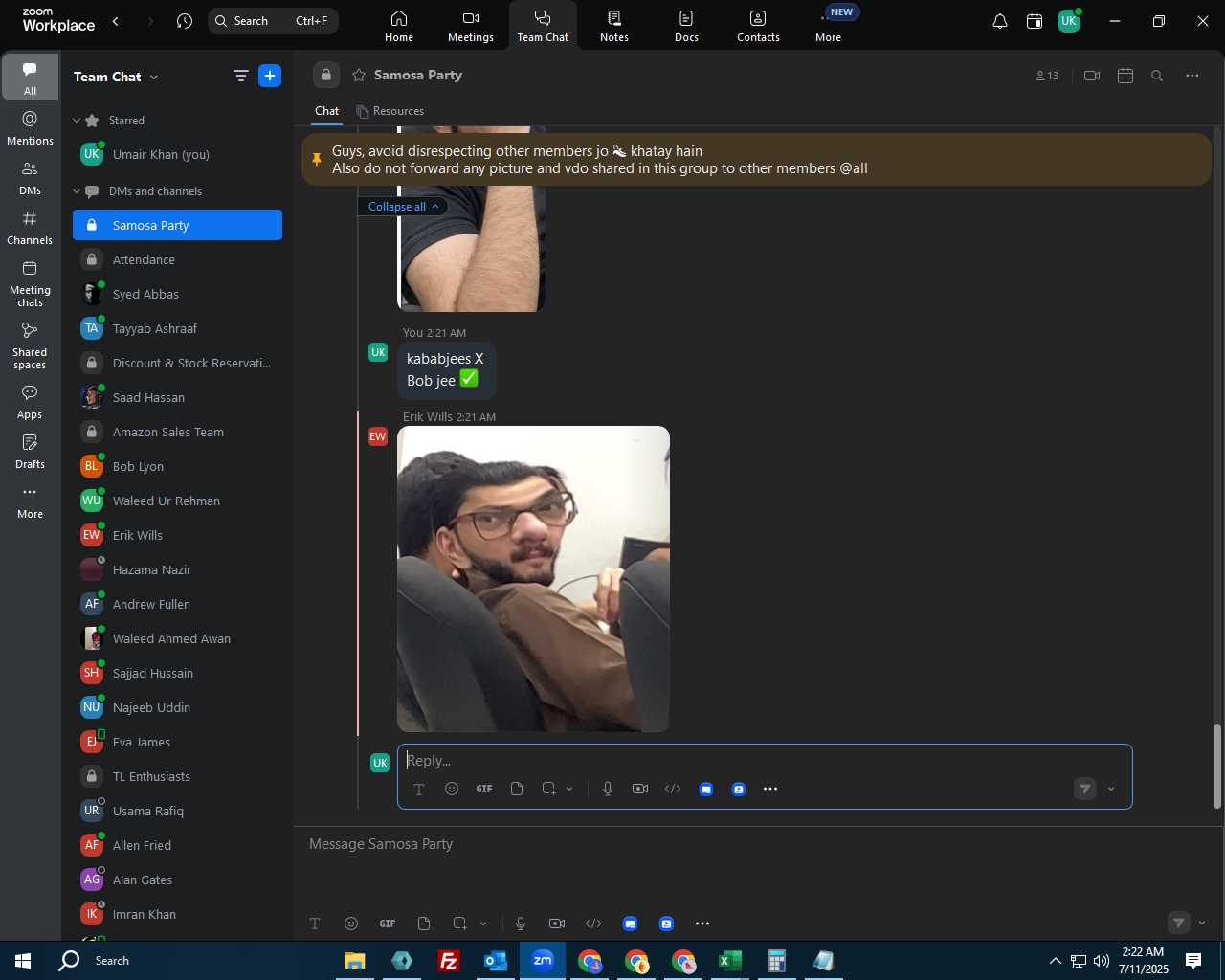Screen dimensions: 1225x980
Task: Search within the Samosa Party chat
Action: point(1157,76)
